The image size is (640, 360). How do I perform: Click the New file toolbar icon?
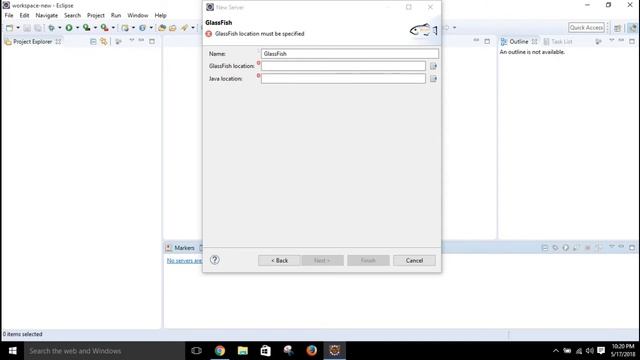[9, 28]
